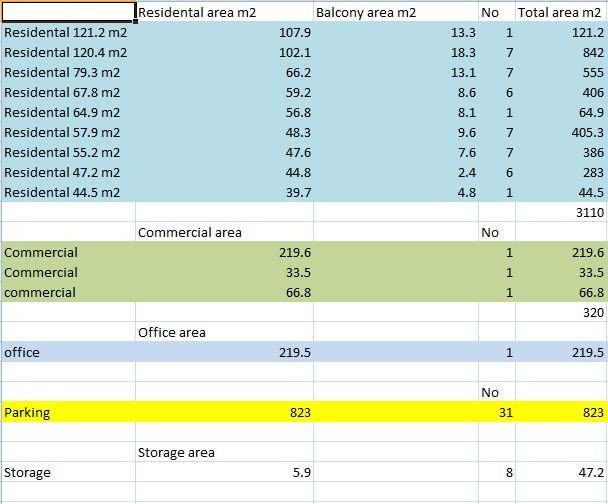Viewport: 608px width, 504px height.
Task: Select balcony area cell 8.6
Action: click(396, 93)
